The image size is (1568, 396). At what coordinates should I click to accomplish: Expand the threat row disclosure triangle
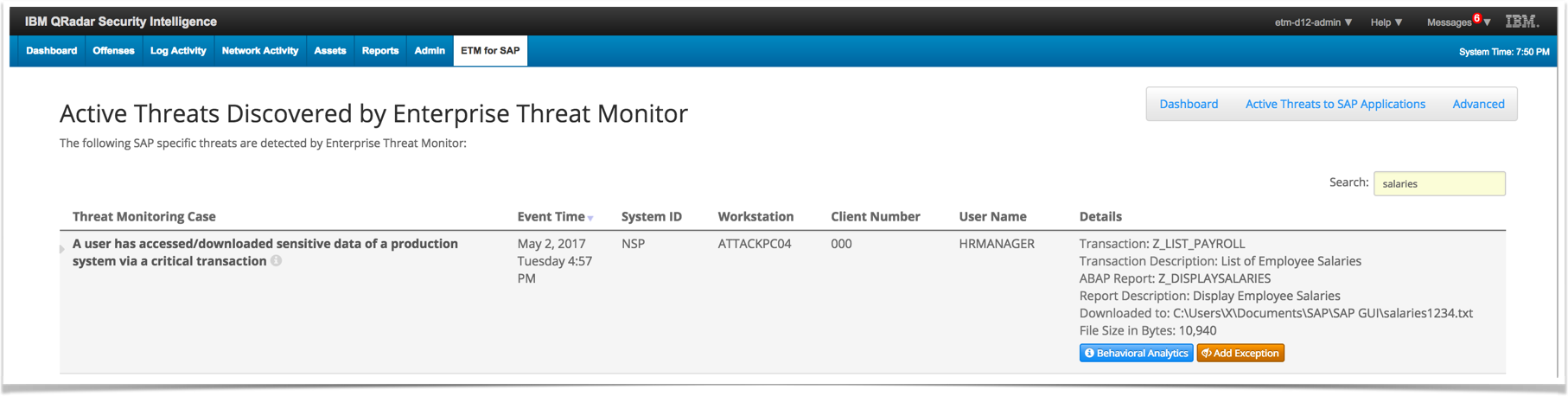[x=62, y=249]
